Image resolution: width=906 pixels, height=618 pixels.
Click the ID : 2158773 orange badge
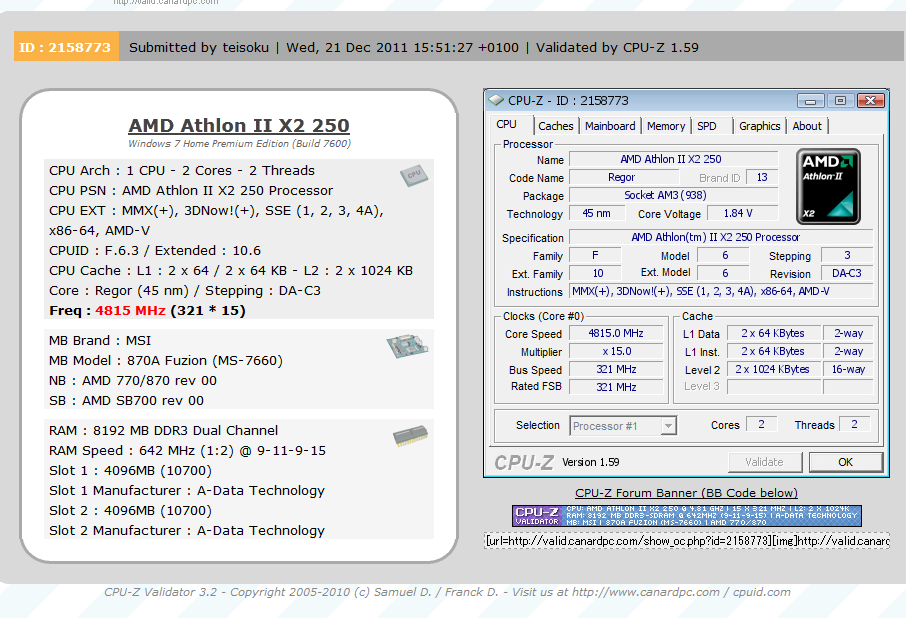(66, 47)
